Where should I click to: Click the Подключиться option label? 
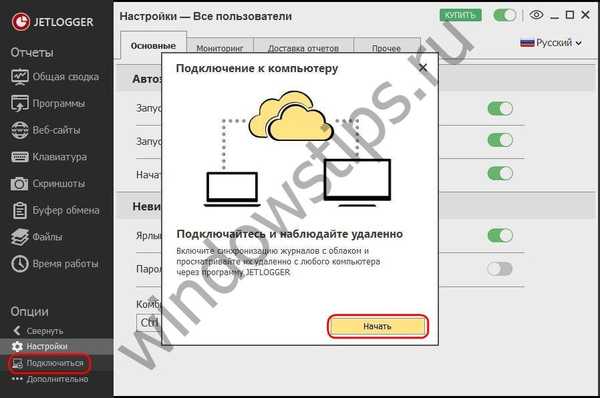(55, 363)
